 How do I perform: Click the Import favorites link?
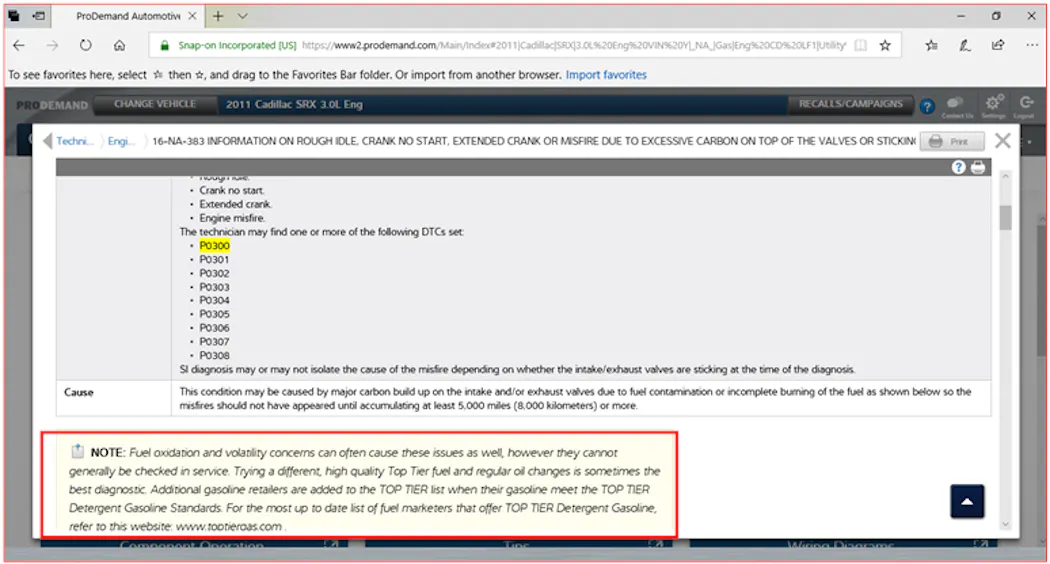pyautogui.click(x=606, y=75)
